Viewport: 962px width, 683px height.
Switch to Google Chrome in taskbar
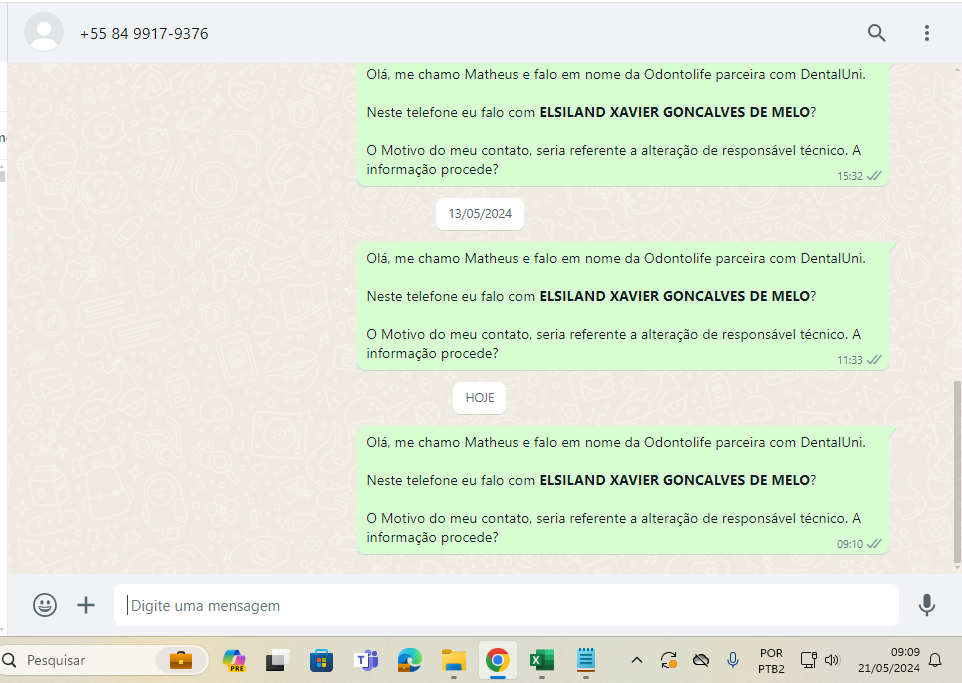coord(498,660)
